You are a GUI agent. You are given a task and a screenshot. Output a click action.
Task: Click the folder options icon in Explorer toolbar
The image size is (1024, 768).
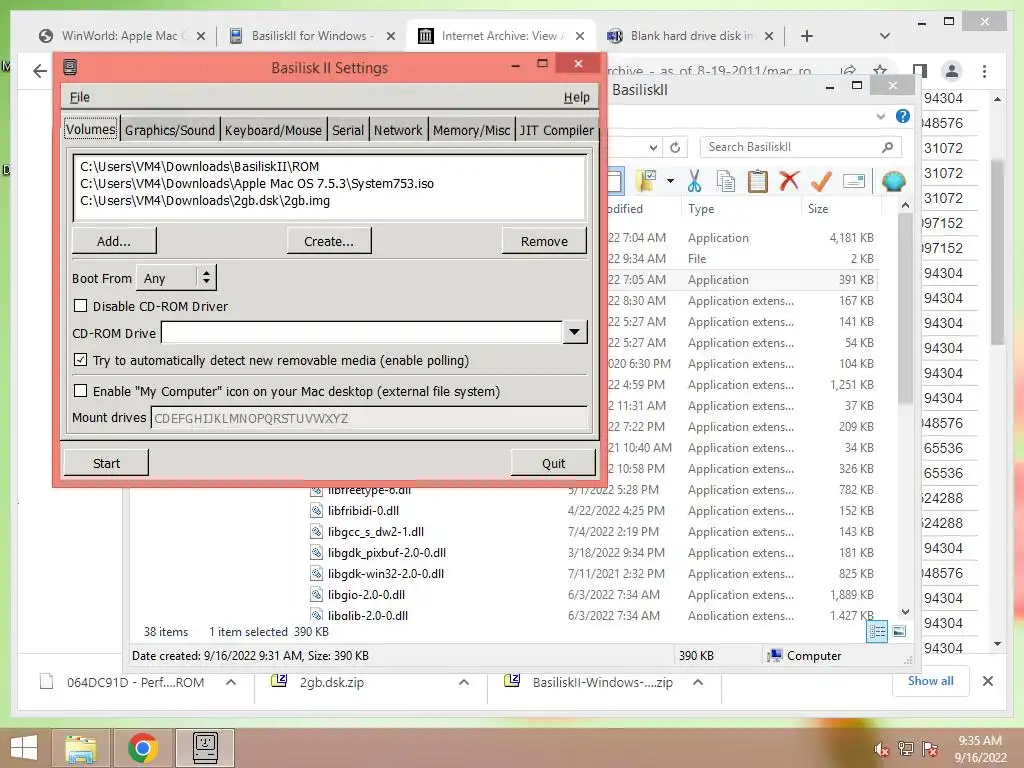coord(647,180)
